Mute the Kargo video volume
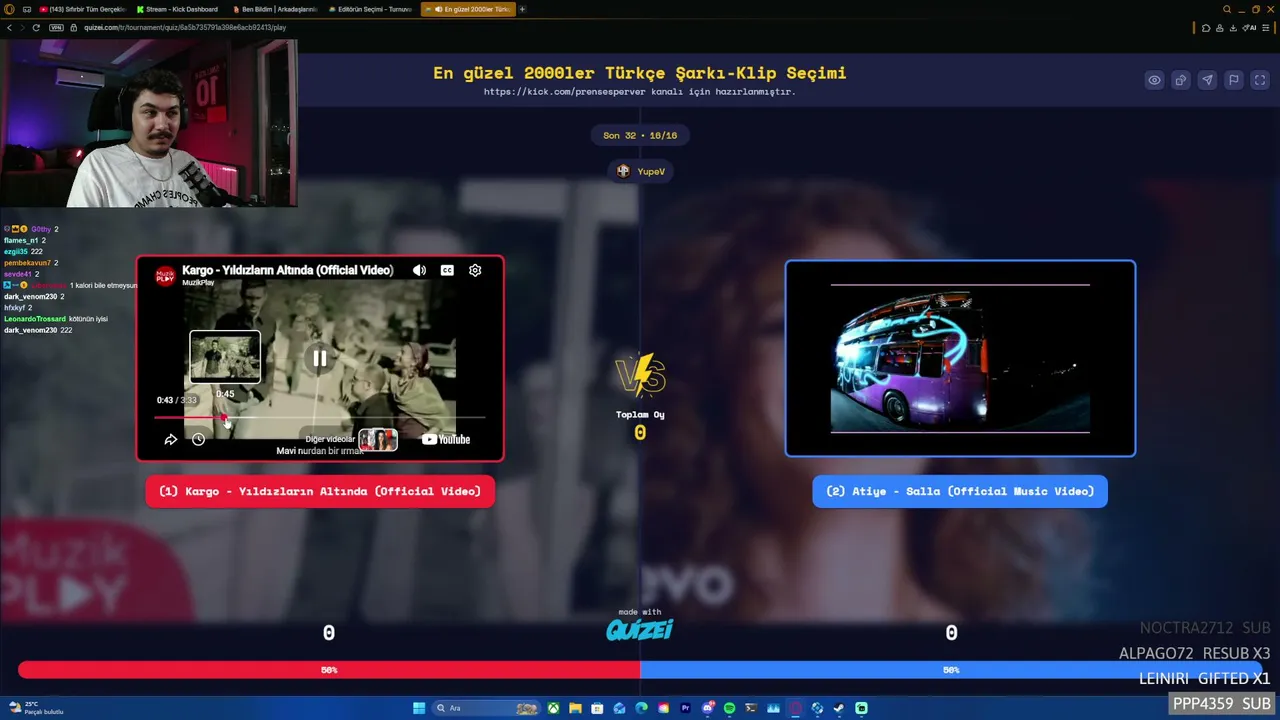 pos(419,270)
